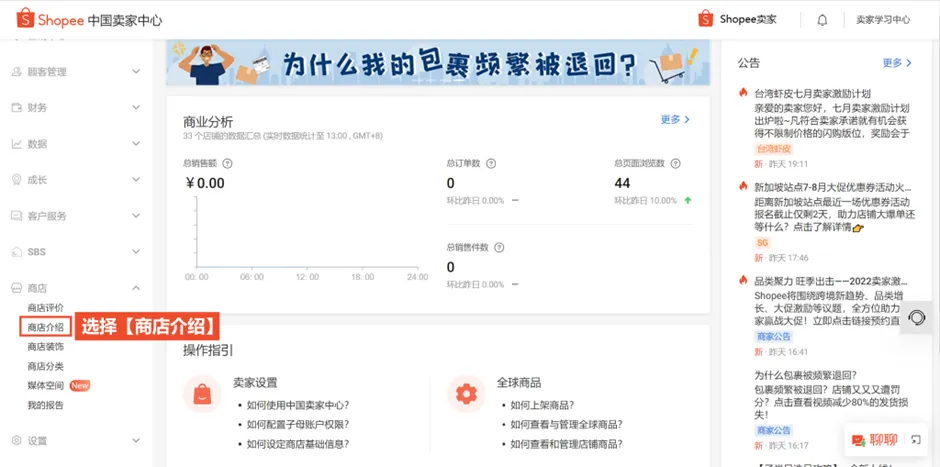
Task: Click 更多 in 公告 panel
Action: click(x=897, y=62)
